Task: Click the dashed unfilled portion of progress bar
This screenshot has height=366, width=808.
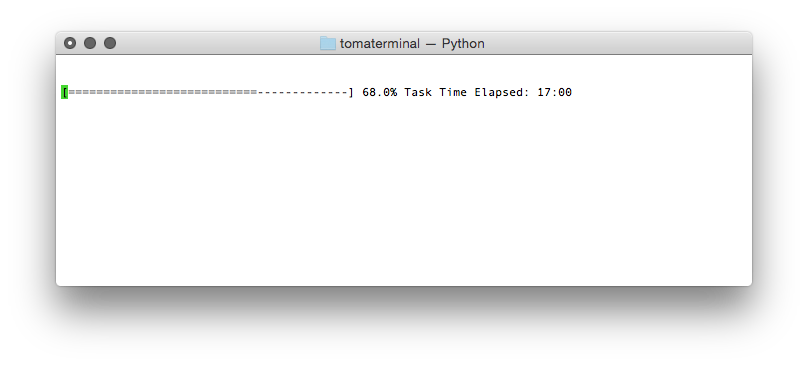Action: pyautogui.click(x=302, y=92)
